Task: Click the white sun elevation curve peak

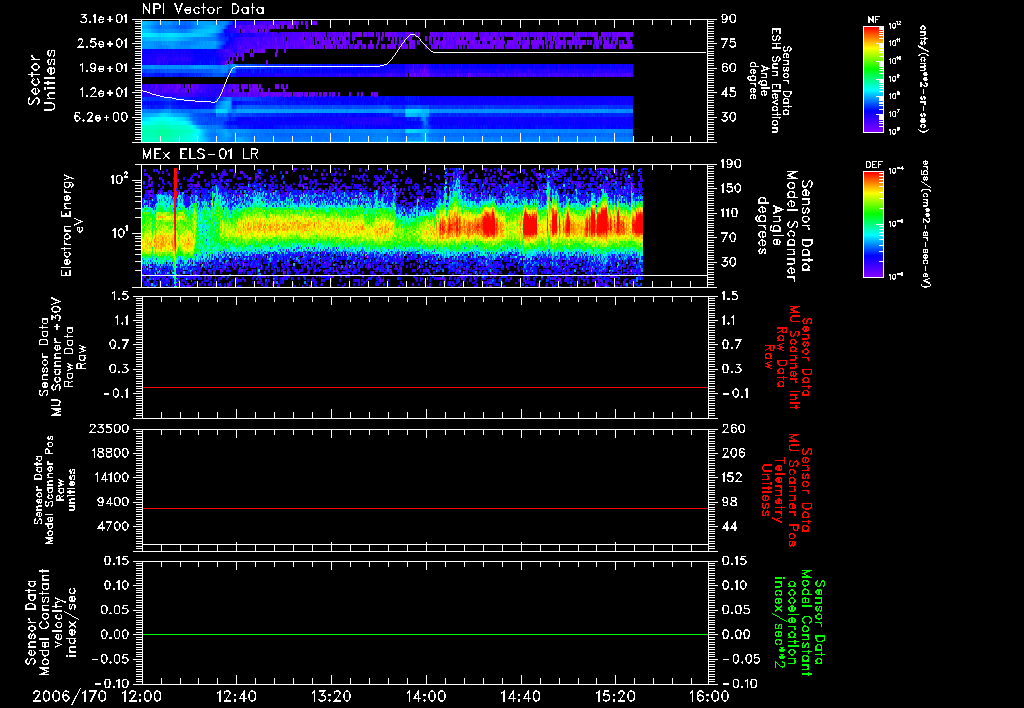Action: [412, 35]
